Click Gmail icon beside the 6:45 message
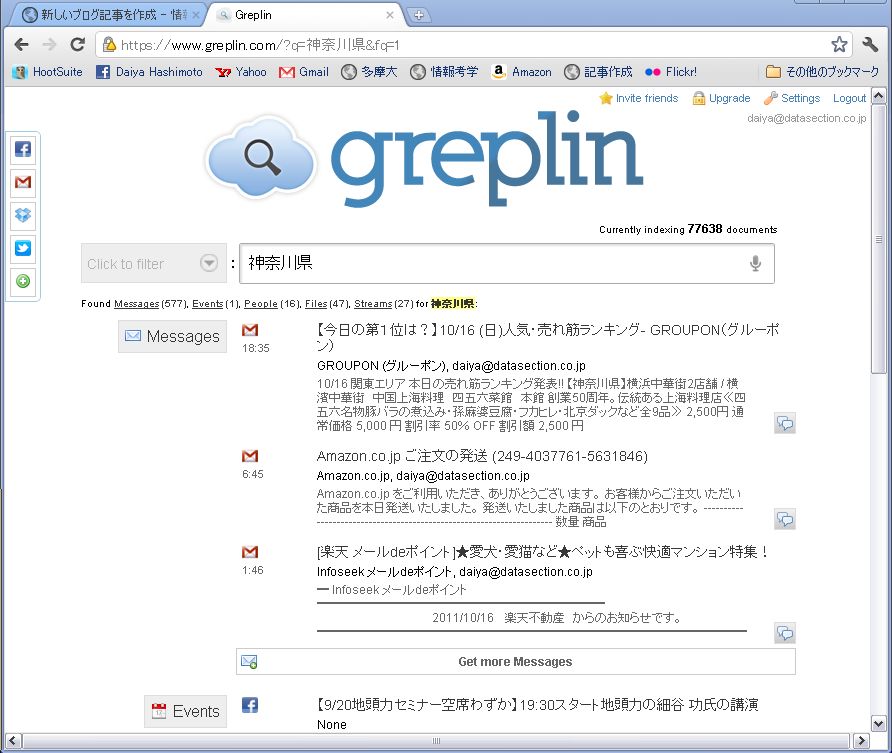The height and width of the screenshot is (753, 892). click(x=250, y=456)
